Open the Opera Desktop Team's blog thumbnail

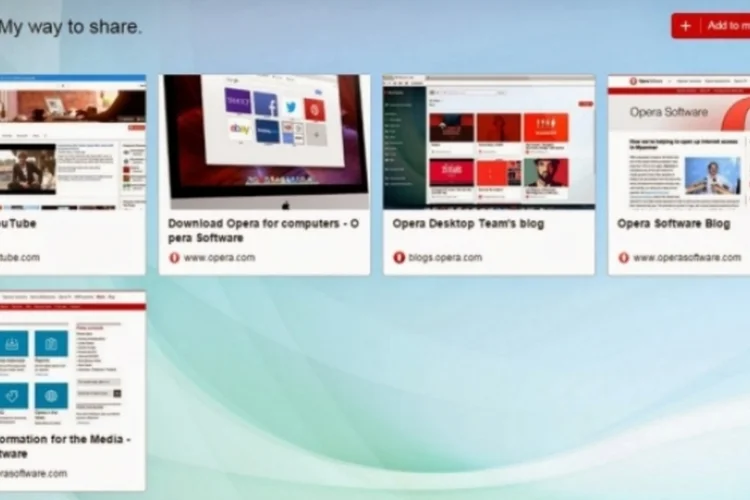click(489, 142)
